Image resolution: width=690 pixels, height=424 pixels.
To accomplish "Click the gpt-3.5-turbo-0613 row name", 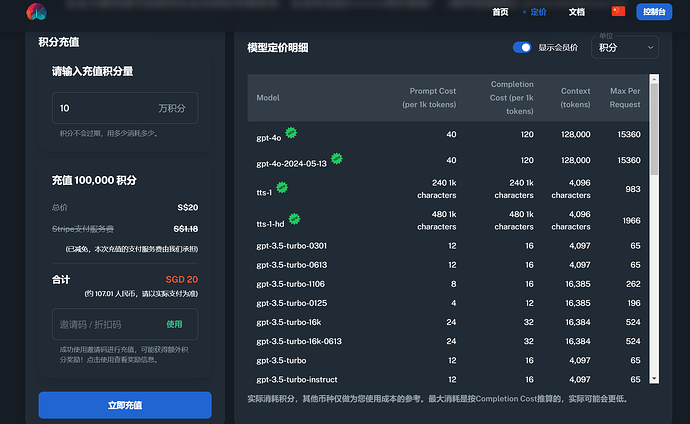I will (291, 265).
